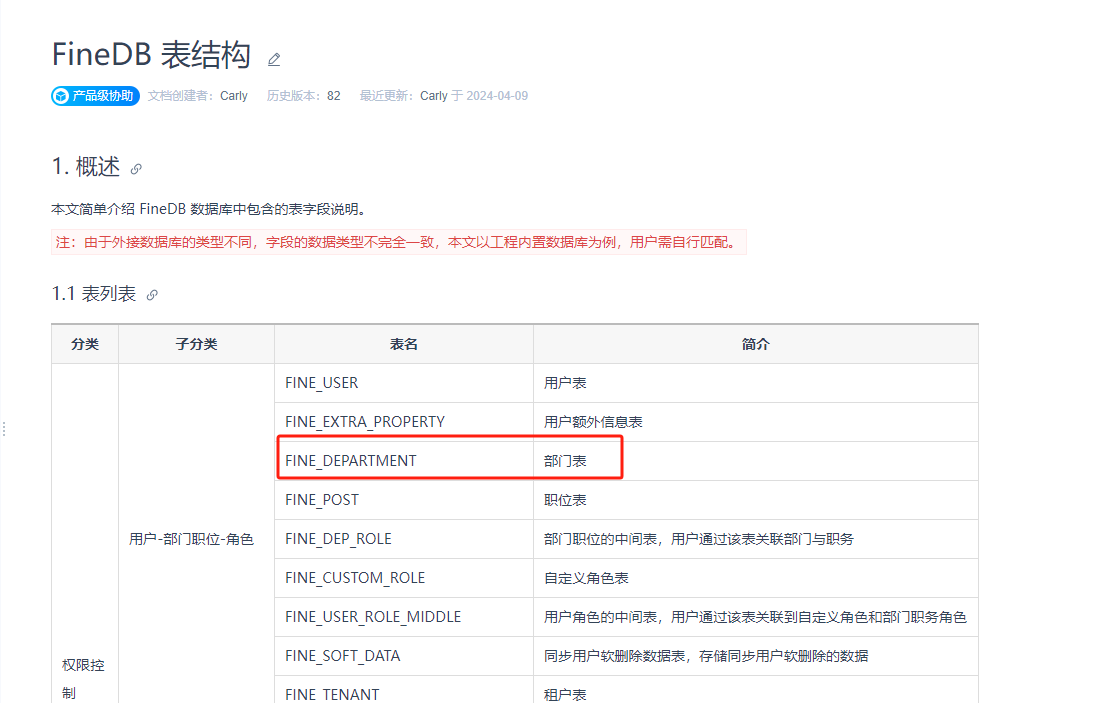The image size is (1108, 703).
Task: Click the description starting with 部门职位的中间表
Action: (x=755, y=539)
